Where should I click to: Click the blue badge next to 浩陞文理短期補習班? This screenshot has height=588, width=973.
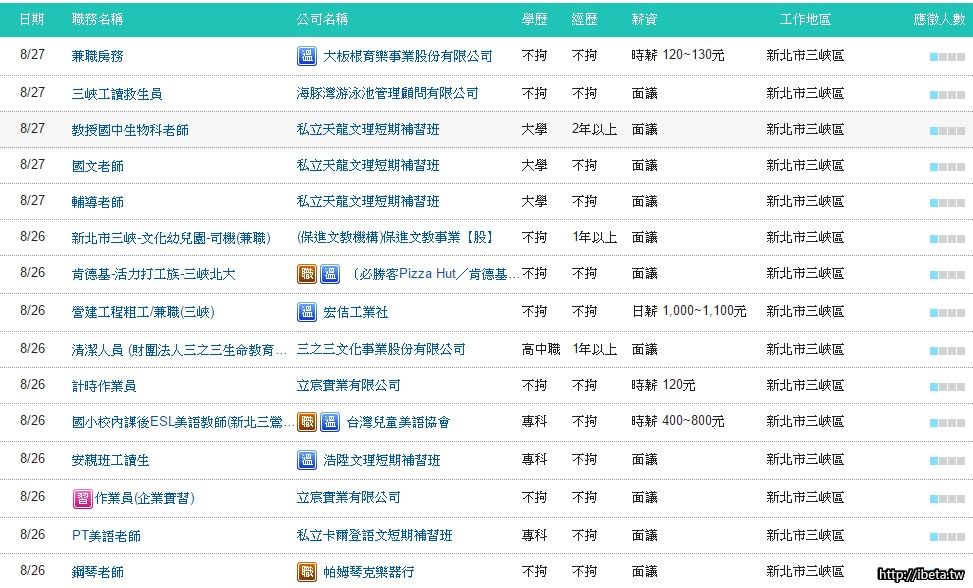(307, 460)
